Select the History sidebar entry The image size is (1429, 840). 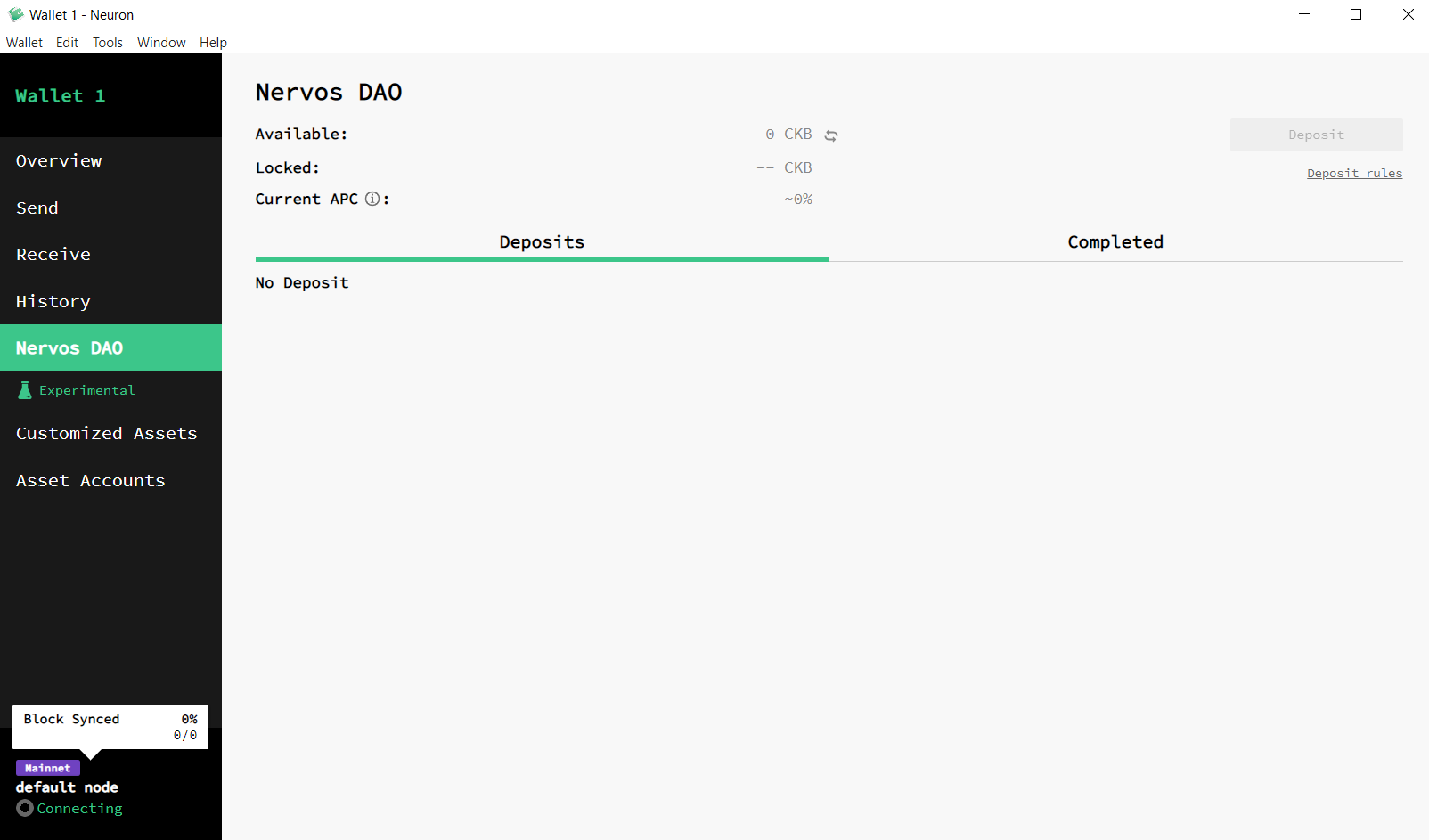coord(53,301)
